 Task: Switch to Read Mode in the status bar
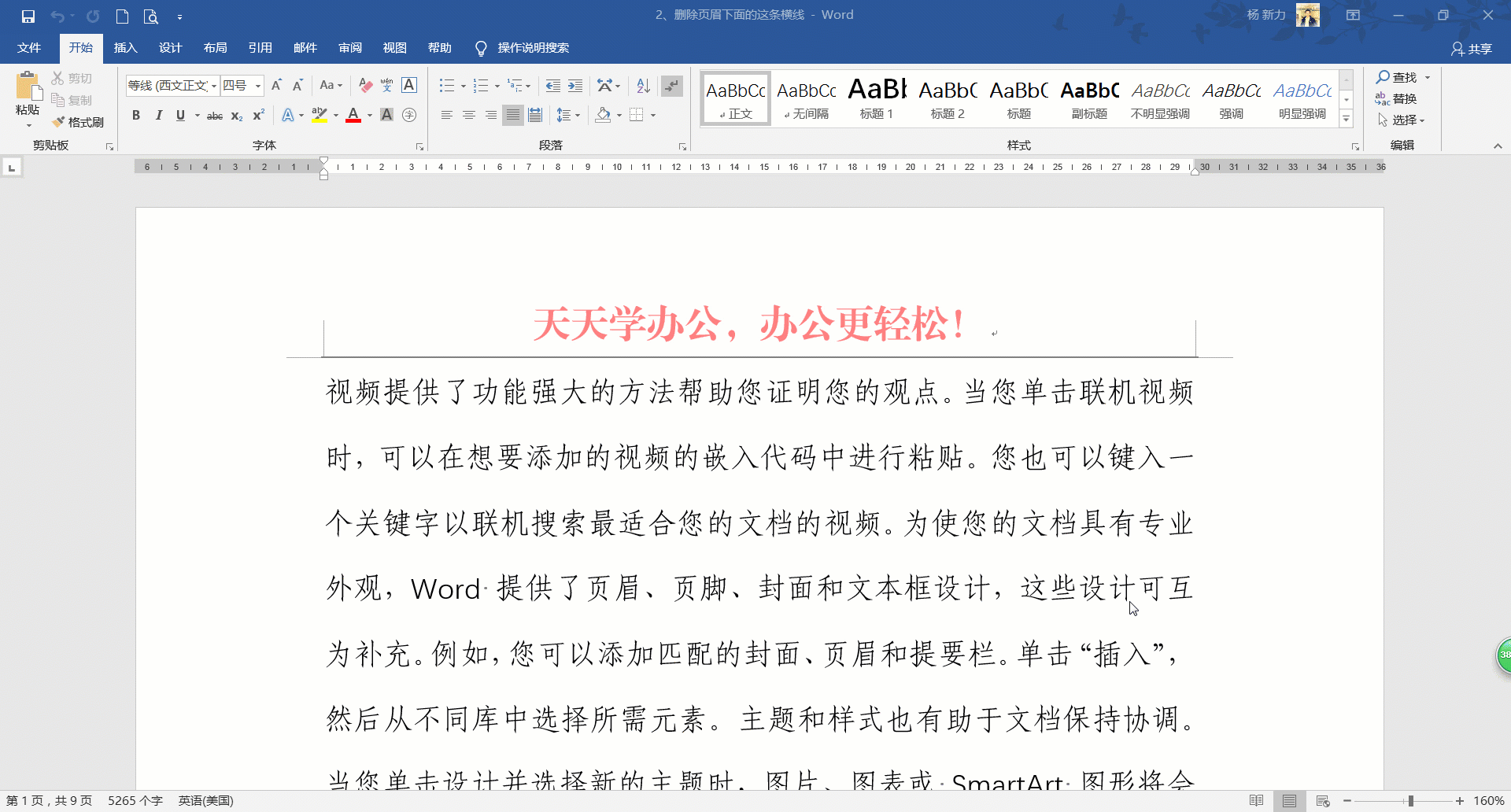tap(1256, 801)
